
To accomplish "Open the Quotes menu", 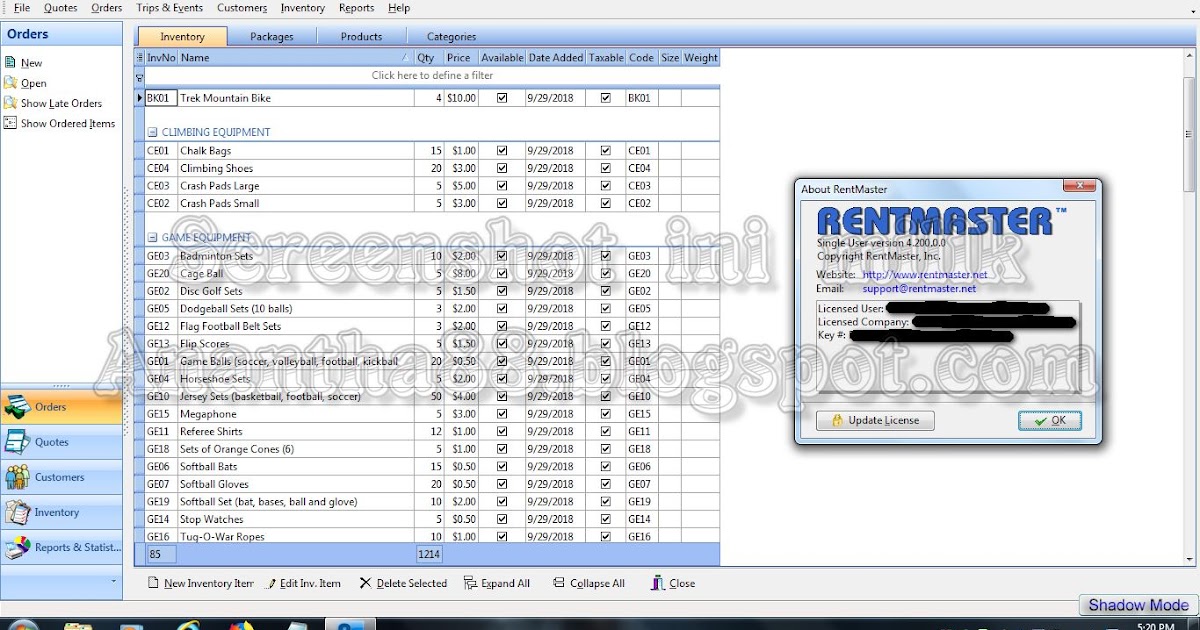I will click(x=61, y=8).
